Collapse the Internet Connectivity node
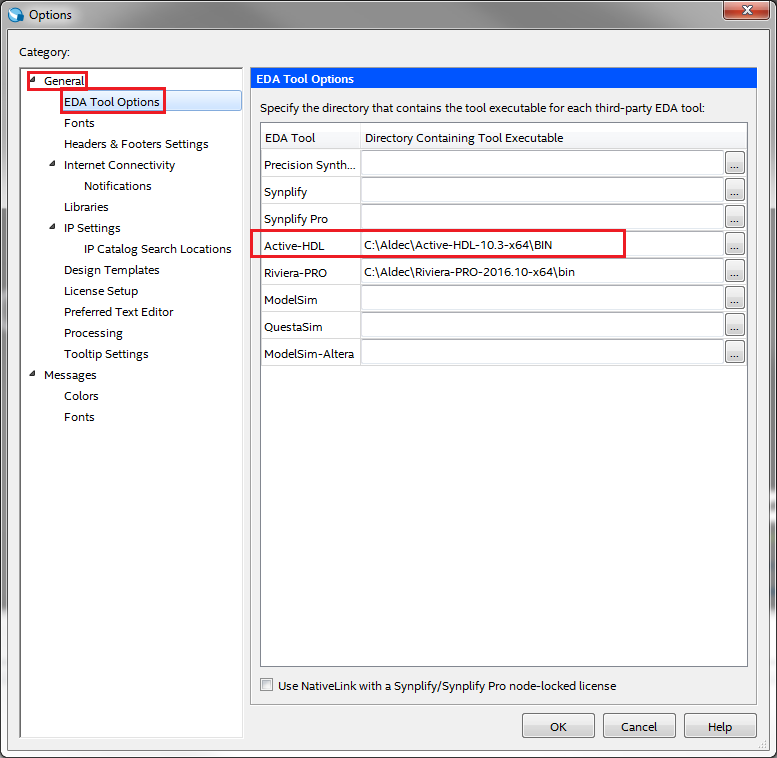 tap(53, 163)
